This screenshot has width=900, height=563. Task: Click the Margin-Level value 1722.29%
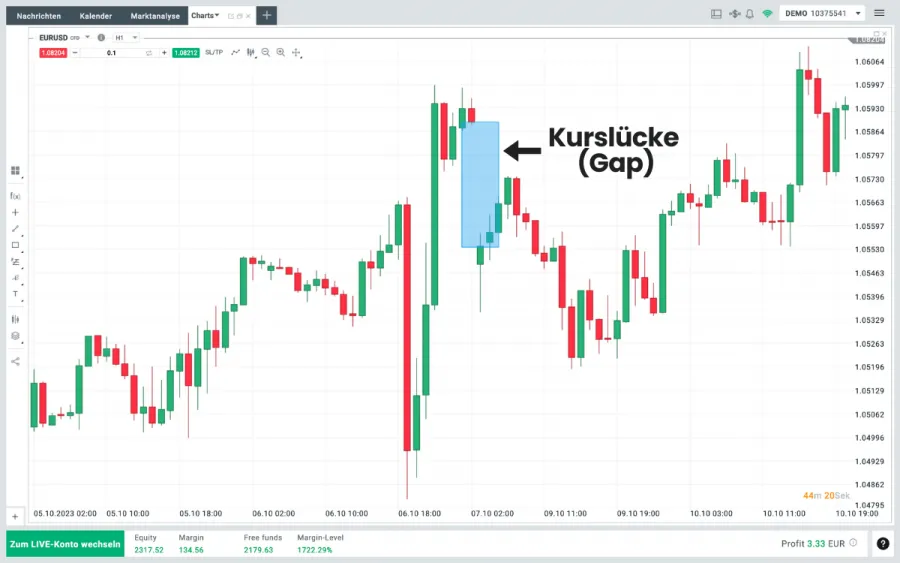315,550
